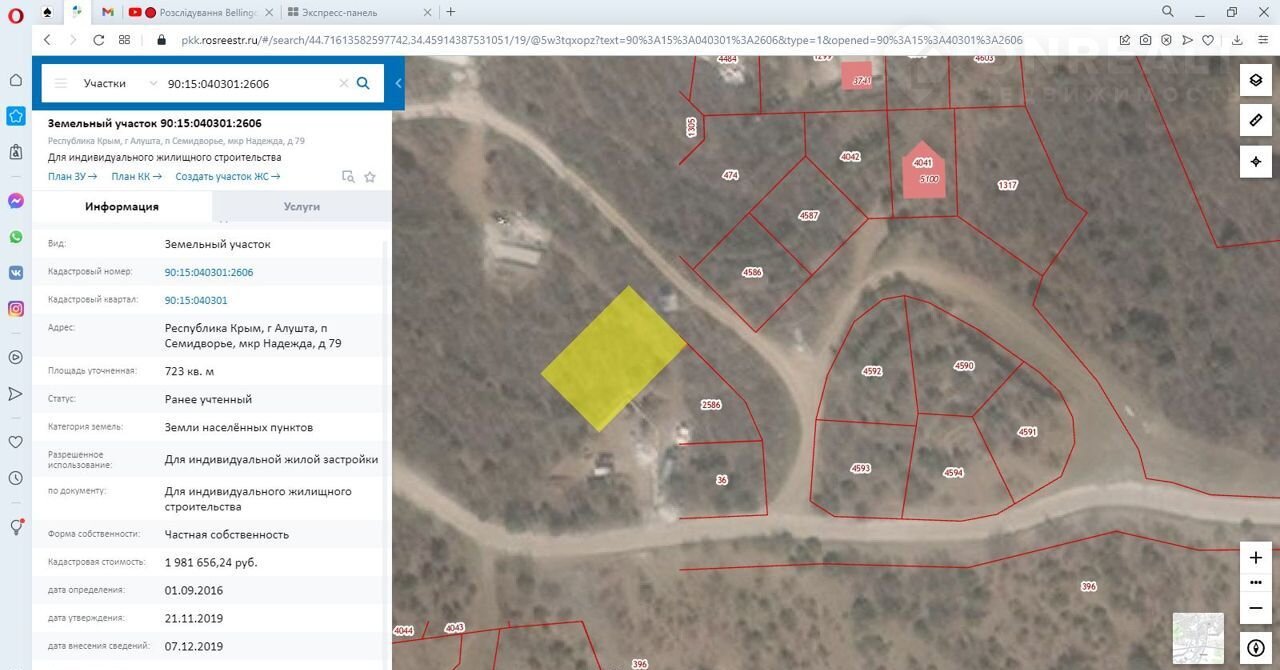Image resolution: width=1280 pixels, height=670 pixels.
Task: Zoom in on the map
Action: click(x=1256, y=558)
